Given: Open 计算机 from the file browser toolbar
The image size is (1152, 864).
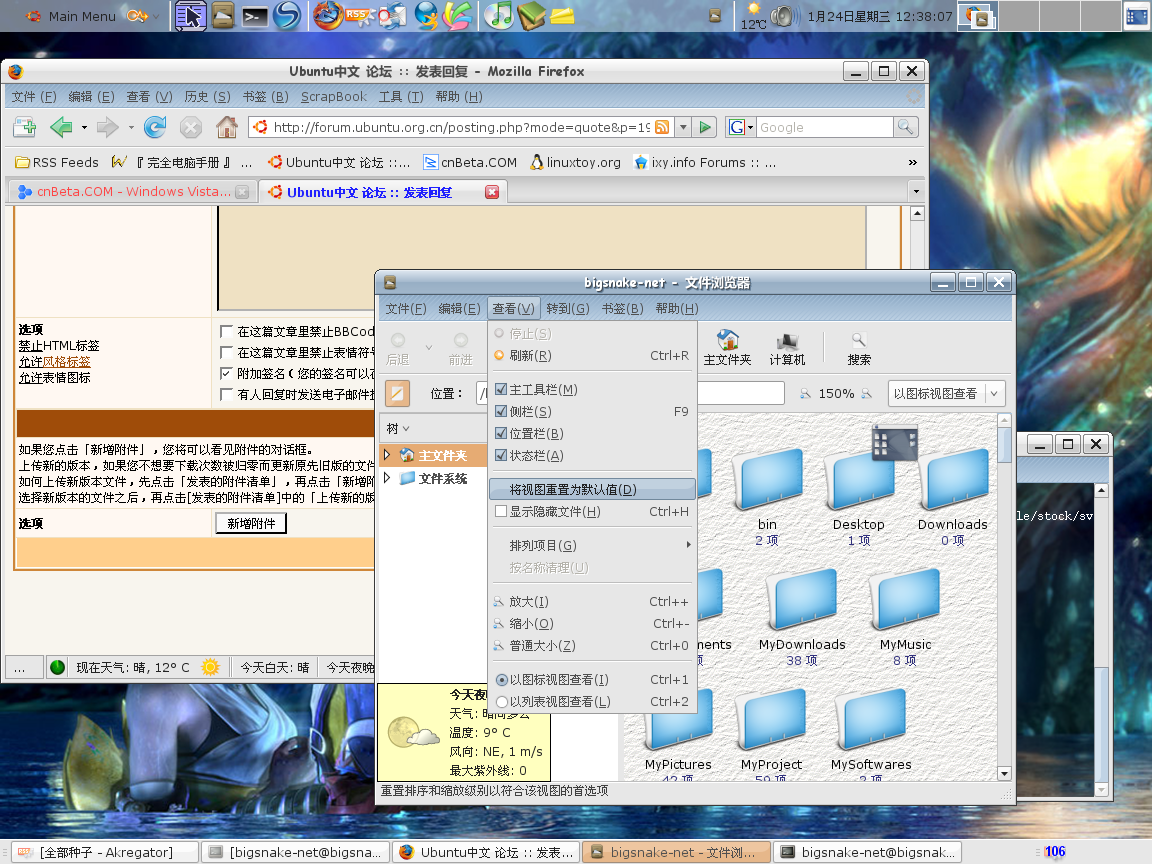Looking at the screenshot, I should (x=787, y=348).
